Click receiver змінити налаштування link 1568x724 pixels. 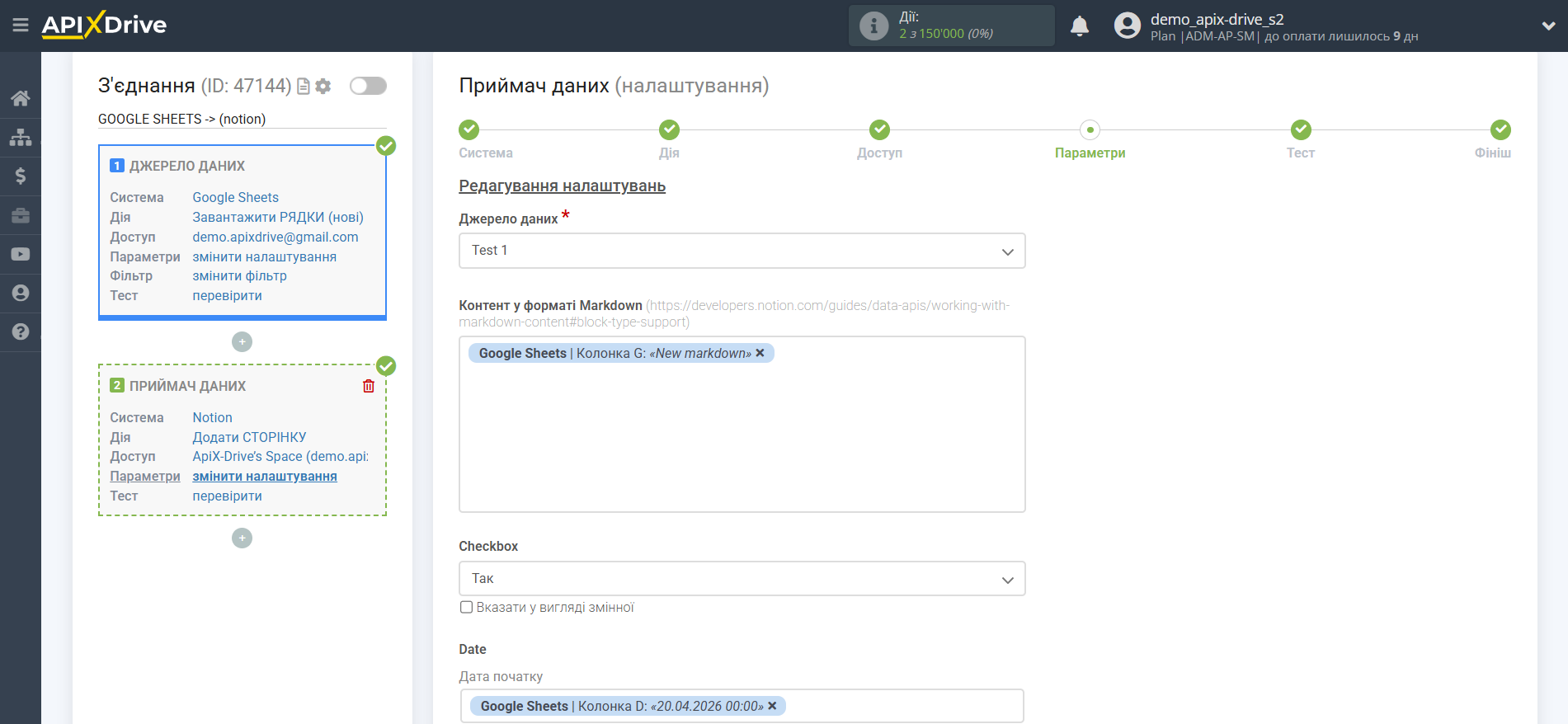coord(265,476)
